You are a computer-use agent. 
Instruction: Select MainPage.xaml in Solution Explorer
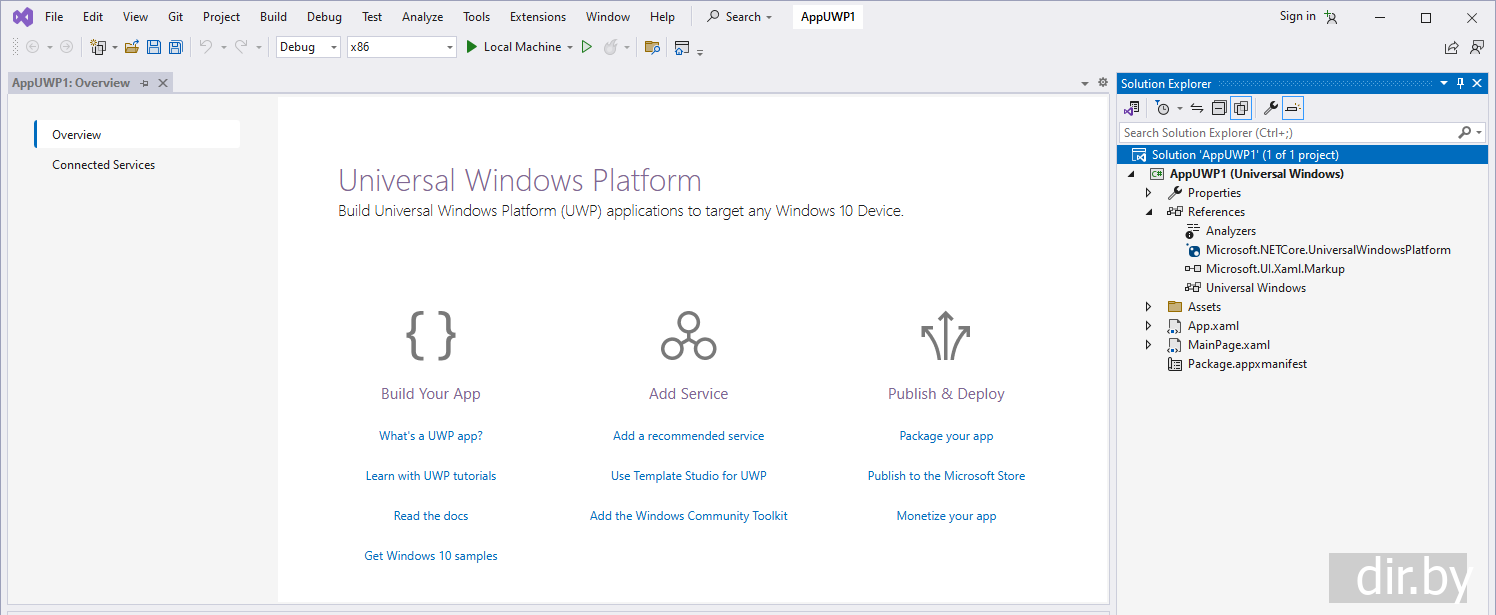1228,345
